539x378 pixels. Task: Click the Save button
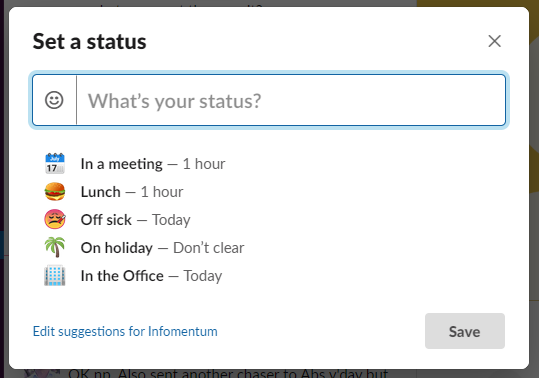[465, 331]
